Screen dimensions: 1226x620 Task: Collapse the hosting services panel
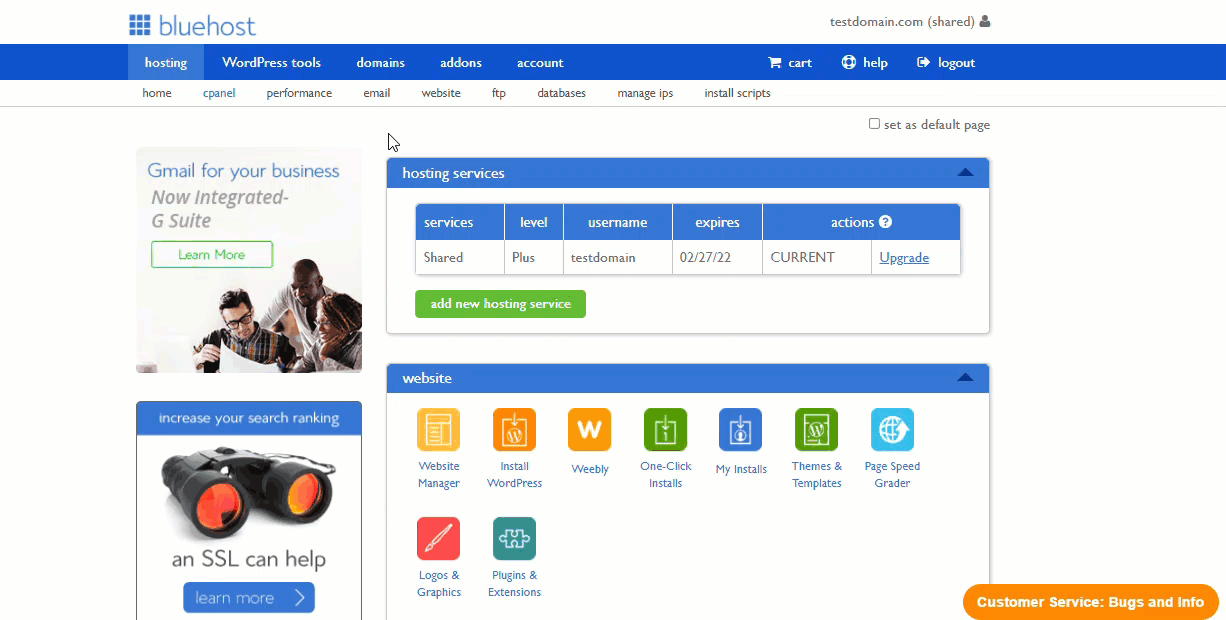click(965, 173)
